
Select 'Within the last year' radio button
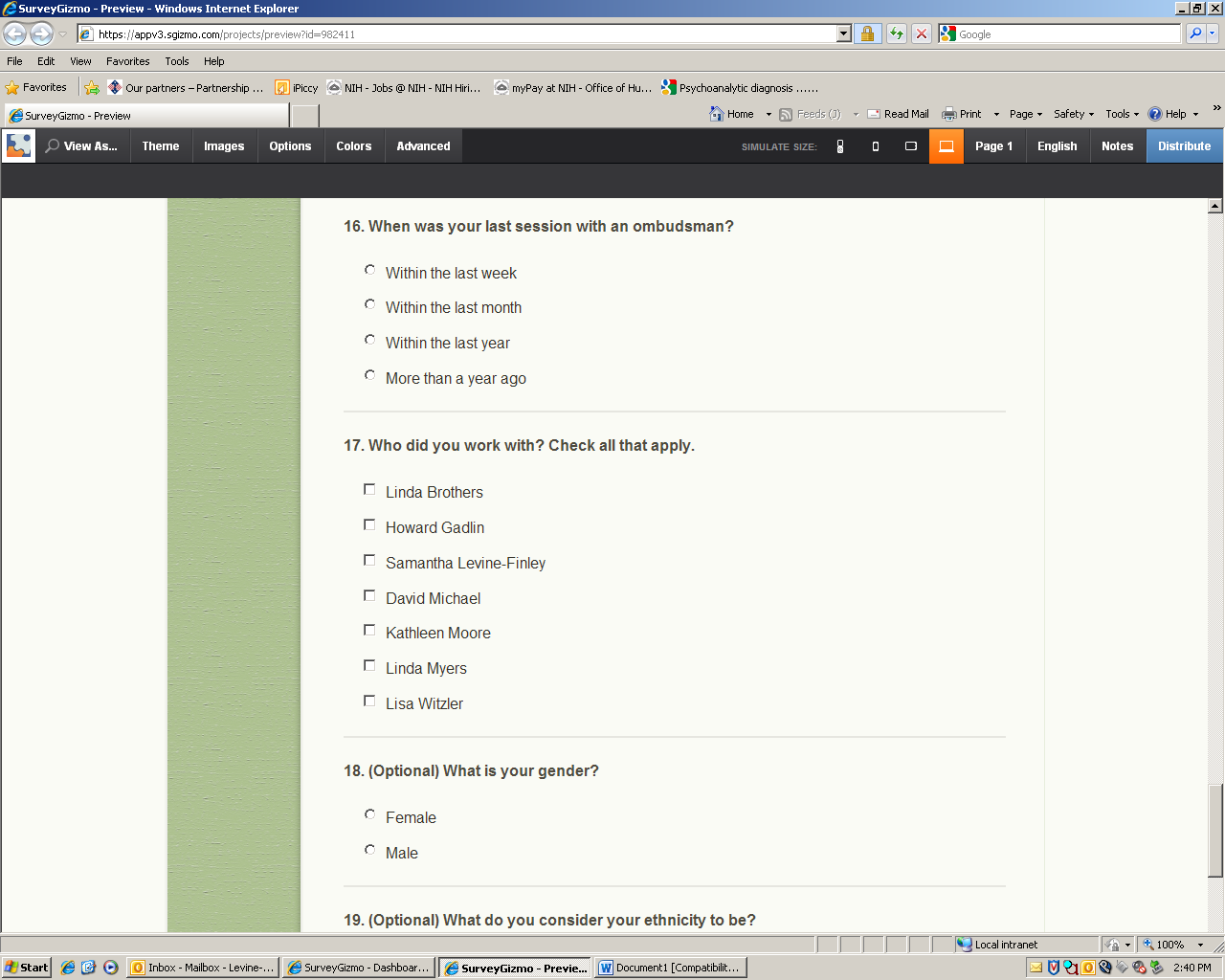(369, 340)
